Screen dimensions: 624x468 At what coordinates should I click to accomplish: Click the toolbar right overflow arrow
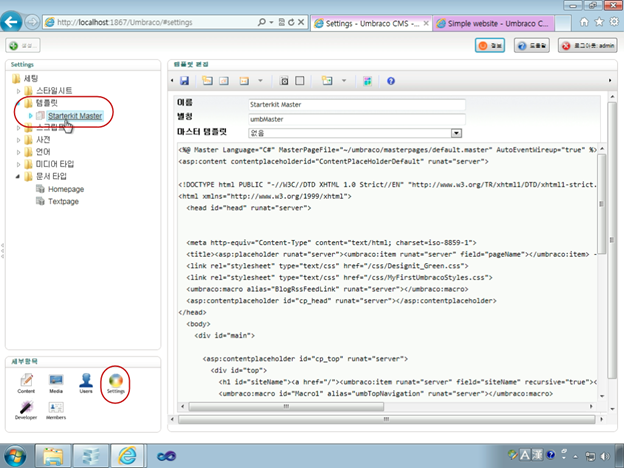(610, 81)
